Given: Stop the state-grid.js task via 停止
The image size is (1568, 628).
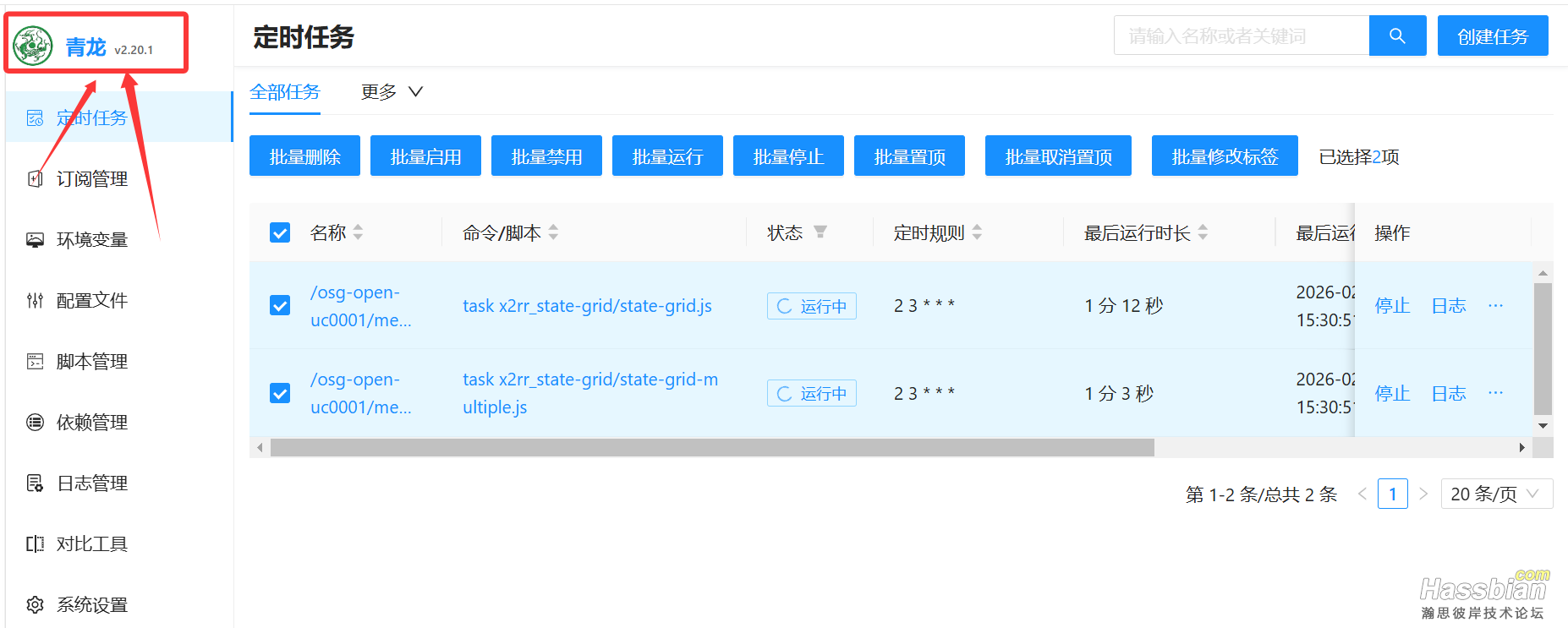Looking at the screenshot, I should (1392, 305).
